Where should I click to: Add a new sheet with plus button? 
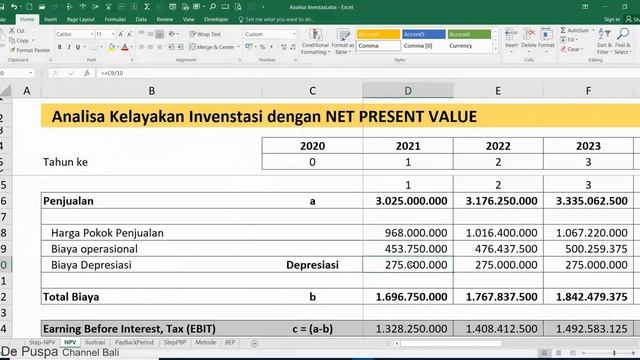tap(254, 343)
